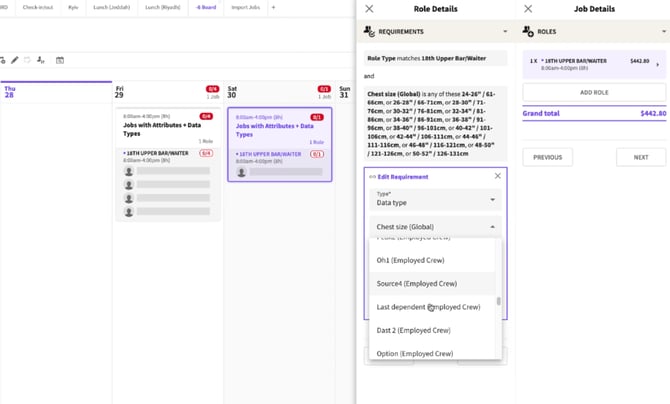This screenshot has width=670, height=404.
Task: Click the dropdown list scrollbar thumb
Action: (x=498, y=301)
